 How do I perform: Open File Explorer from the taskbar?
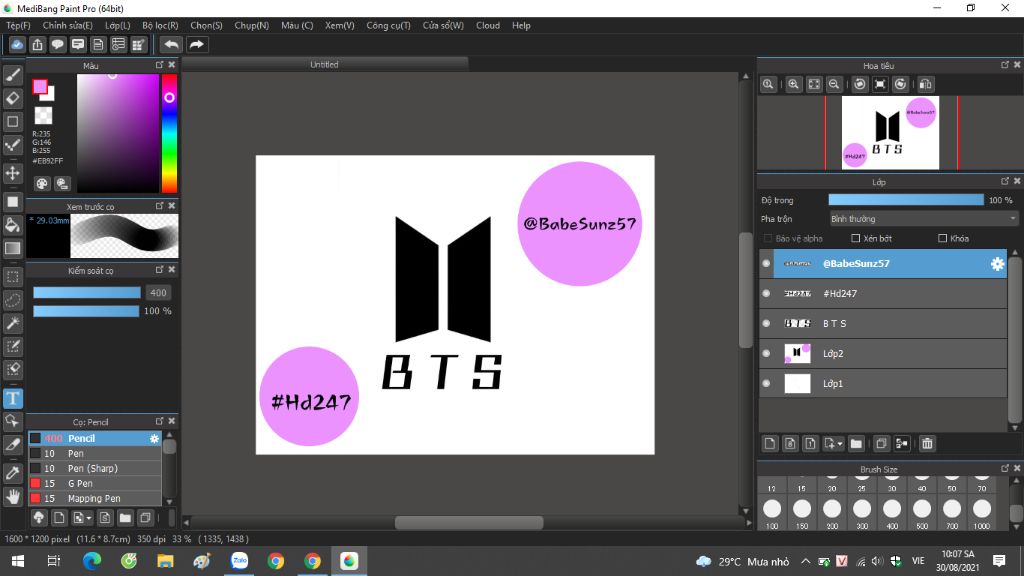[165, 561]
